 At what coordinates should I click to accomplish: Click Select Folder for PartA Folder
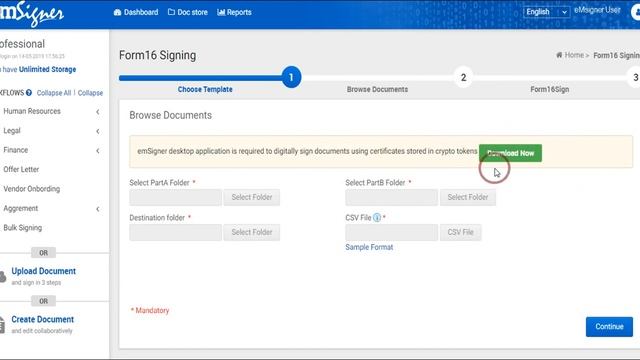252,197
